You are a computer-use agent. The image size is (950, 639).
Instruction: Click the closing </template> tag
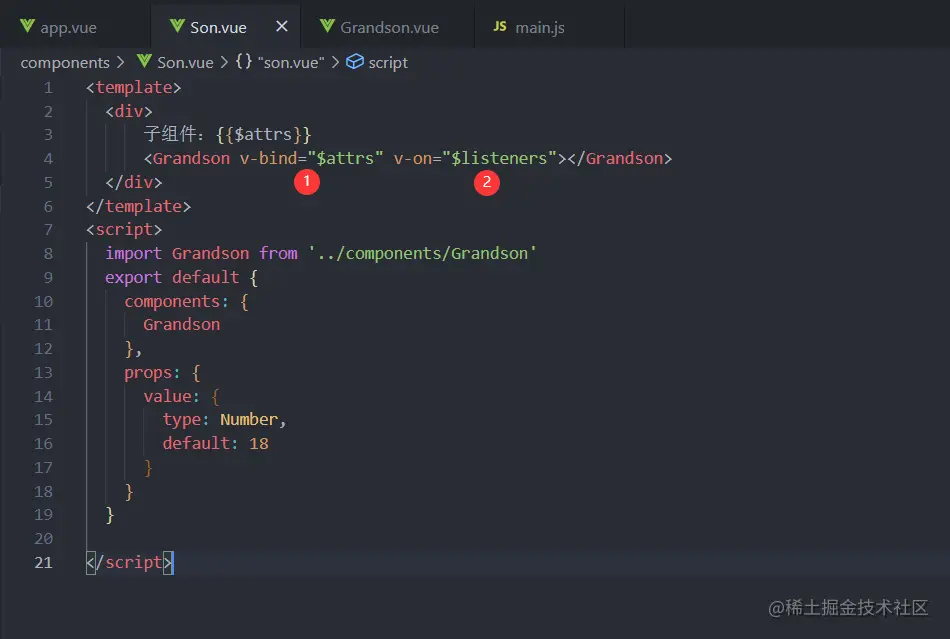click(138, 207)
